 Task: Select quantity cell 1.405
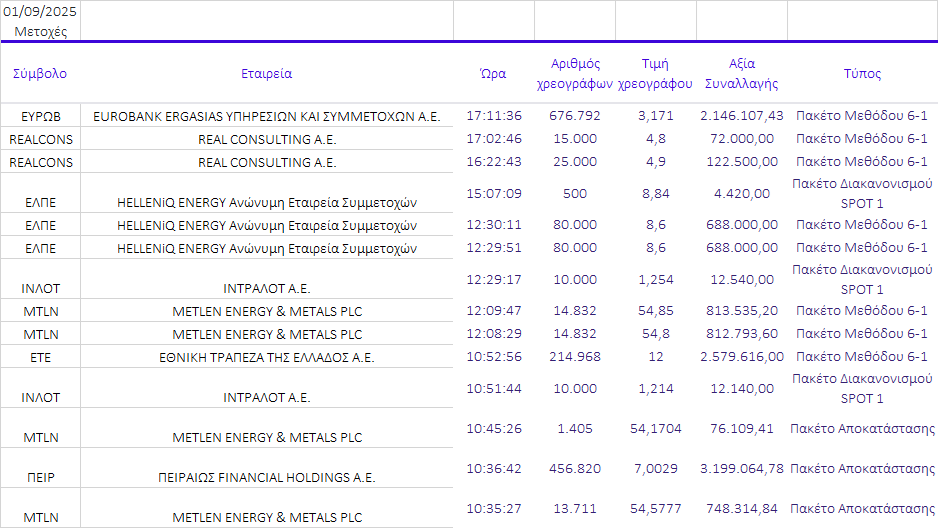pyautogui.click(x=575, y=429)
